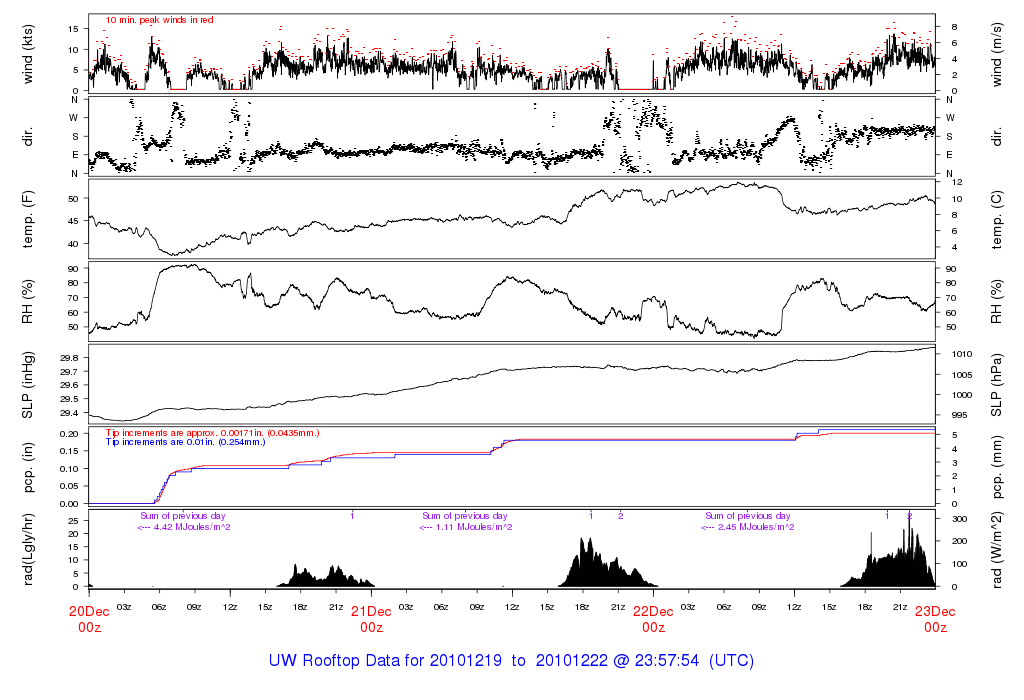Click the '20Dec' date label
The width and height of the screenshot is (1024, 700).
click(89, 612)
